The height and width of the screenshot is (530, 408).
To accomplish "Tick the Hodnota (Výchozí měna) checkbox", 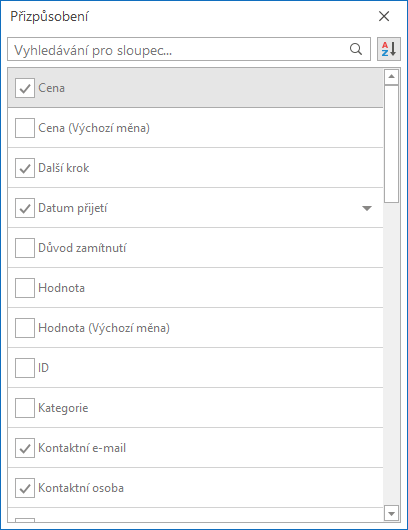I will tap(25, 328).
